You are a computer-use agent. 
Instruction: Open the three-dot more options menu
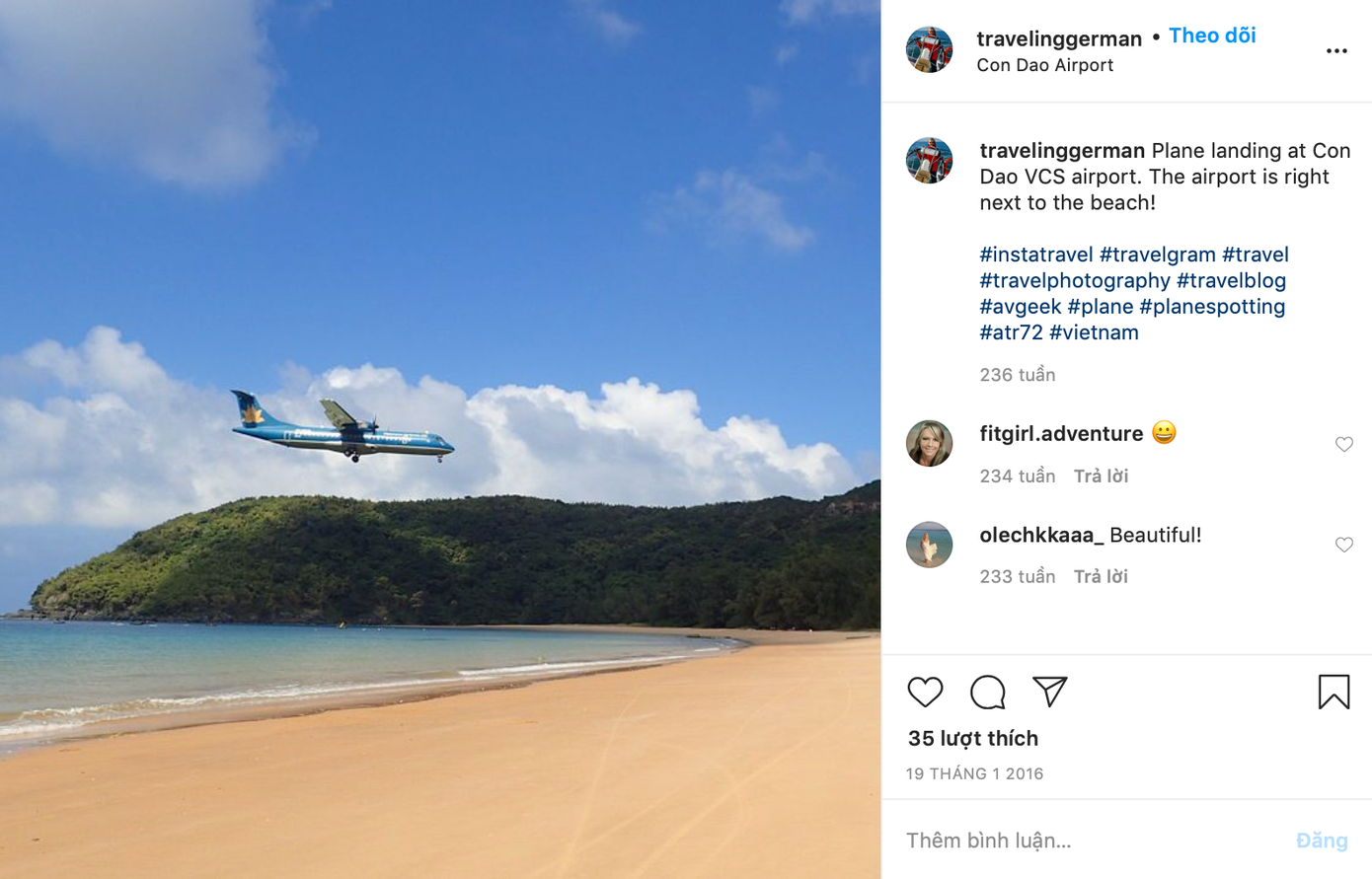1336,51
